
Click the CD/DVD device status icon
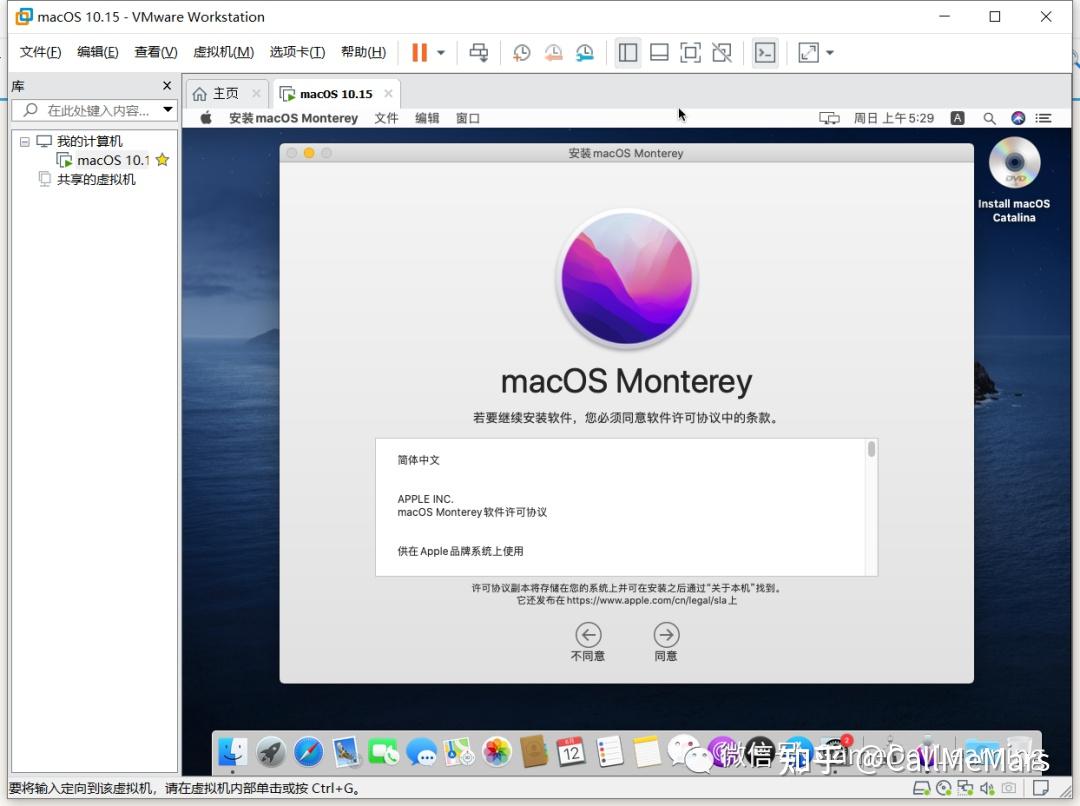[944, 787]
